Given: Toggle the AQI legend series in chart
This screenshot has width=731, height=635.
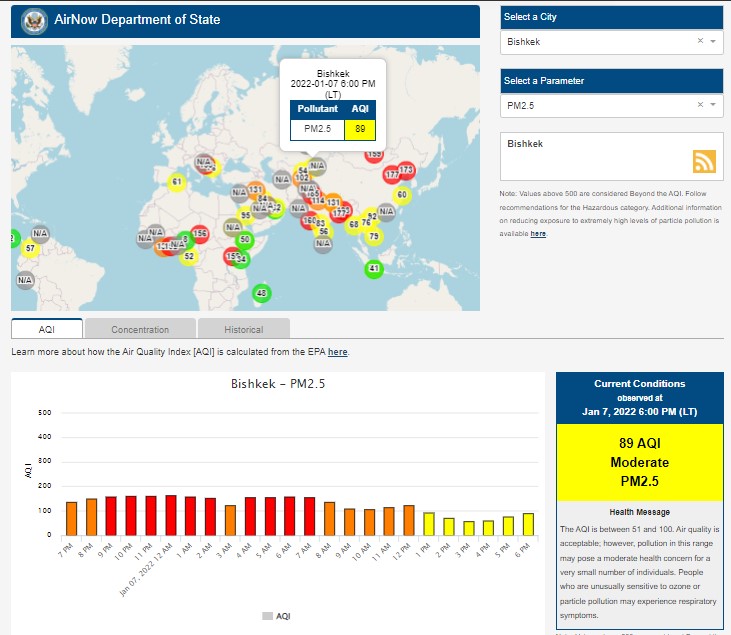Looking at the screenshot, I should coord(276,616).
